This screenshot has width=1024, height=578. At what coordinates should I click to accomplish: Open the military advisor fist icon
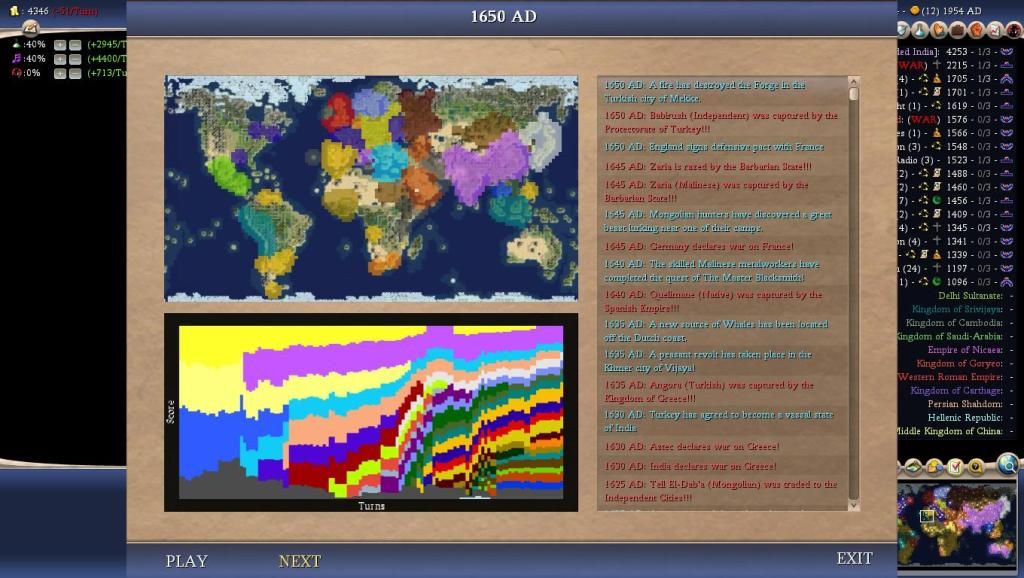(976, 29)
